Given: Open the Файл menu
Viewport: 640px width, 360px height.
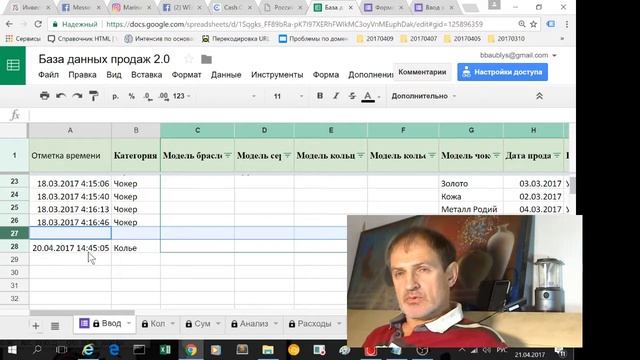Looking at the screenshot, I should [48, 75].
